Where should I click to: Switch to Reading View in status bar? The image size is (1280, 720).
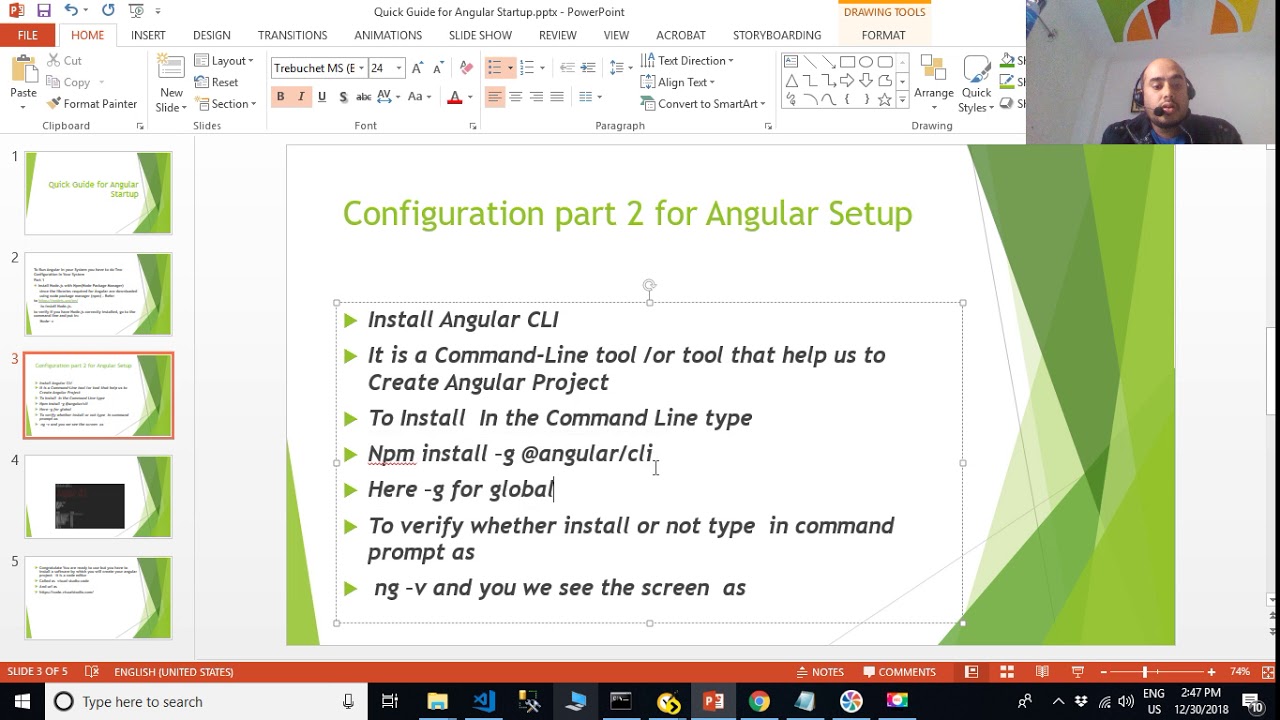click(1042, 672)
